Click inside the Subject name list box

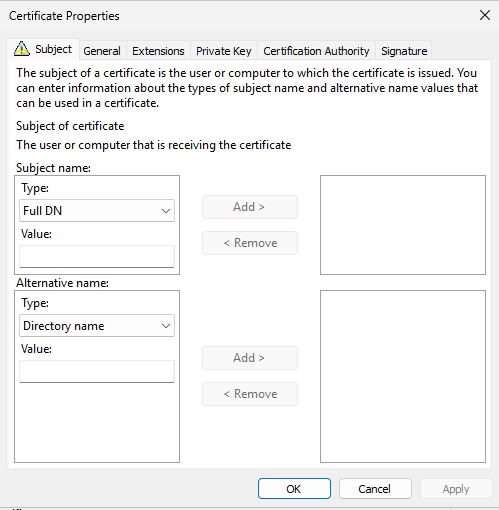(403, 225)
